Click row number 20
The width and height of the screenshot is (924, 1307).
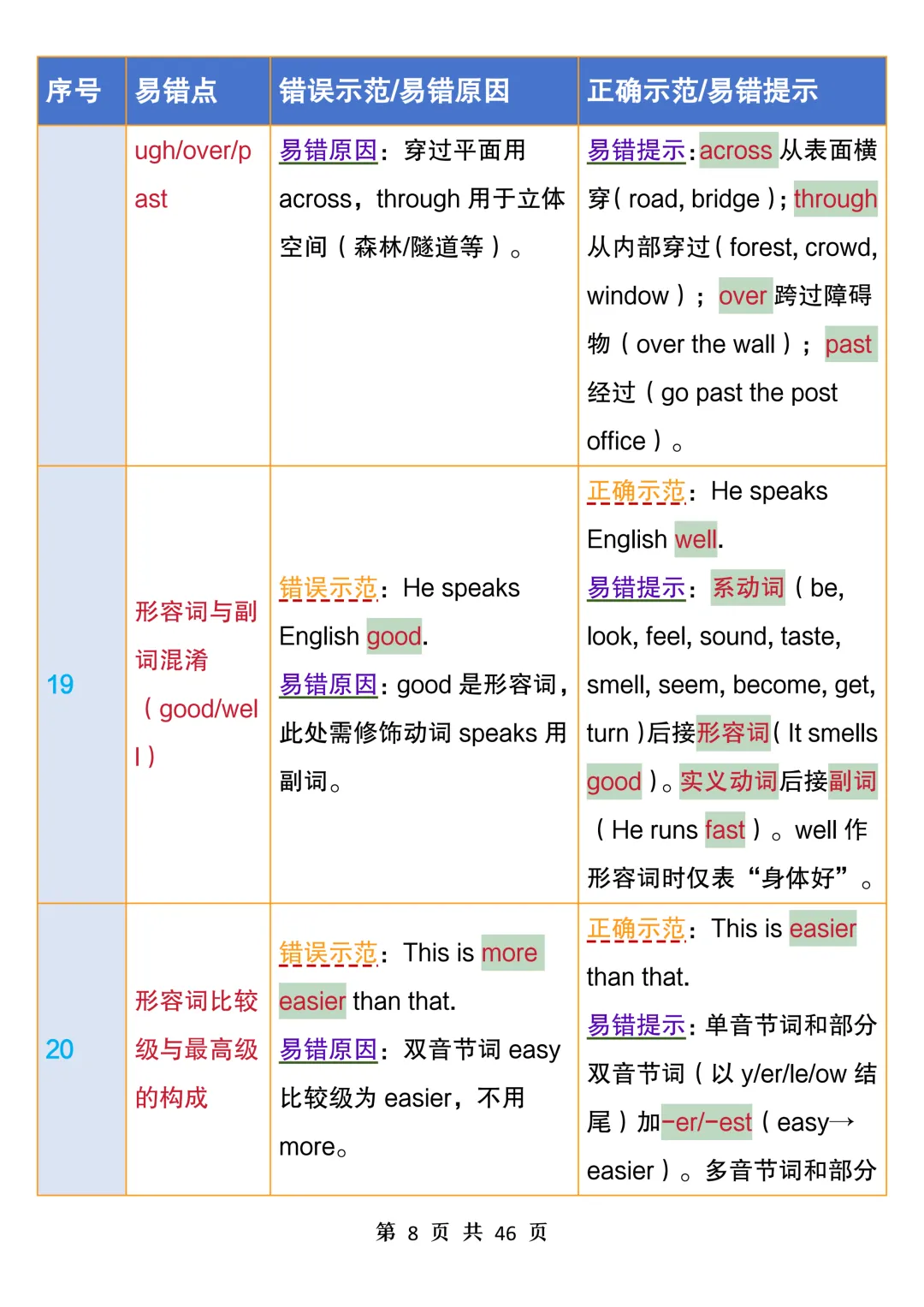tap(60, 1049)
